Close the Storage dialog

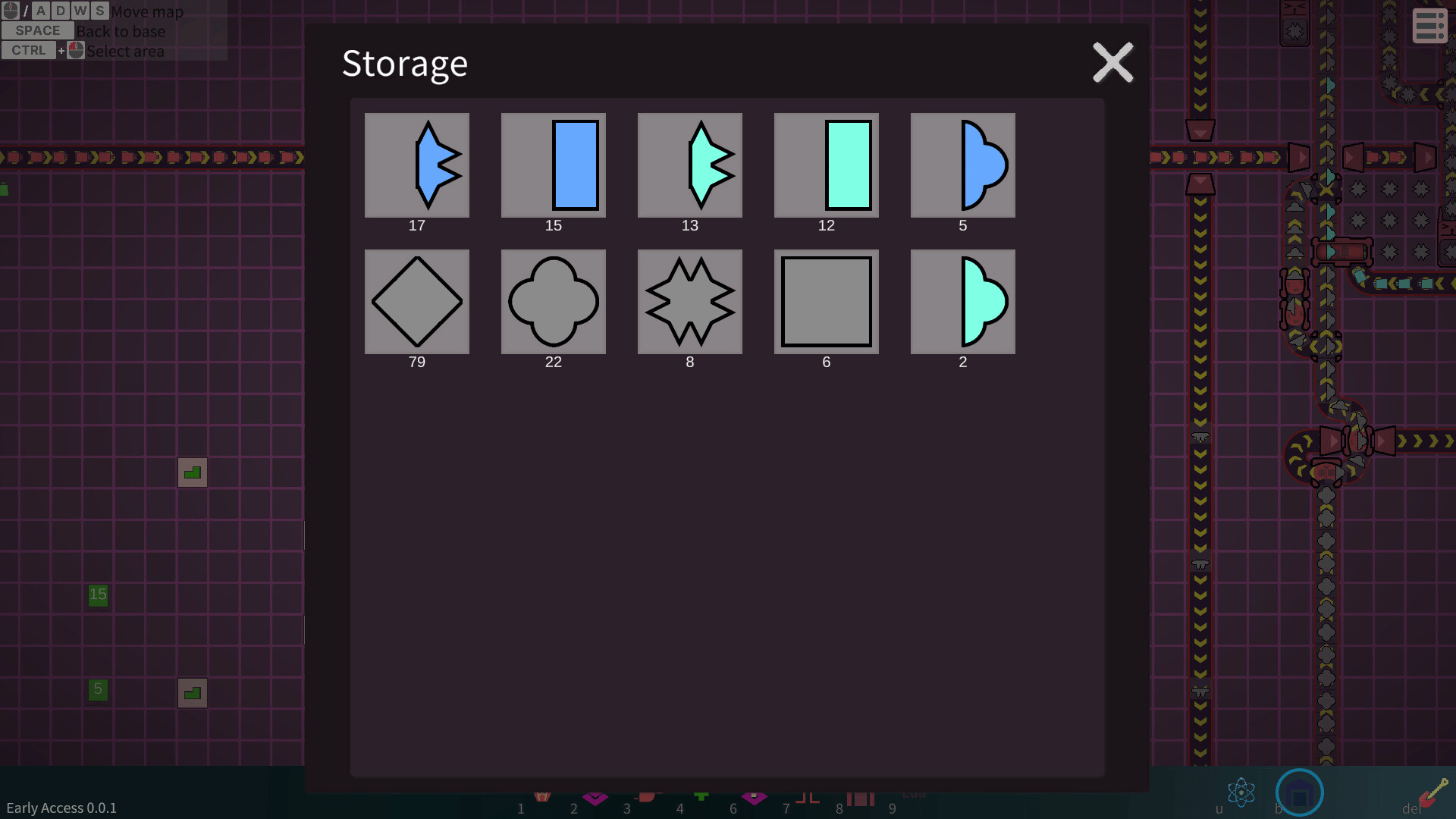coord(1112,62)
